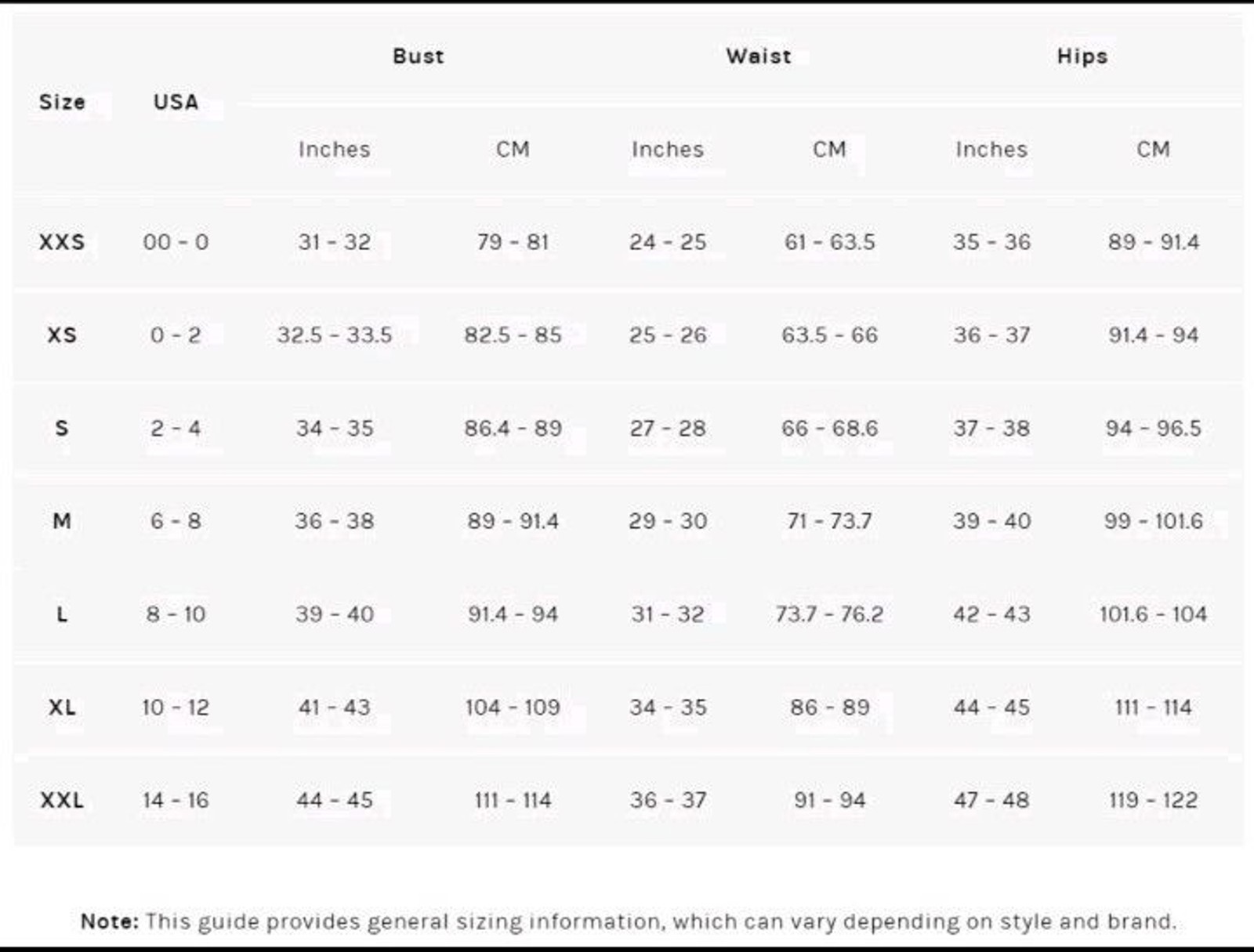The image size is (1254, 952).
Task: Click the 14 - 16 USA size cell
Action: (x=176, y=800)
